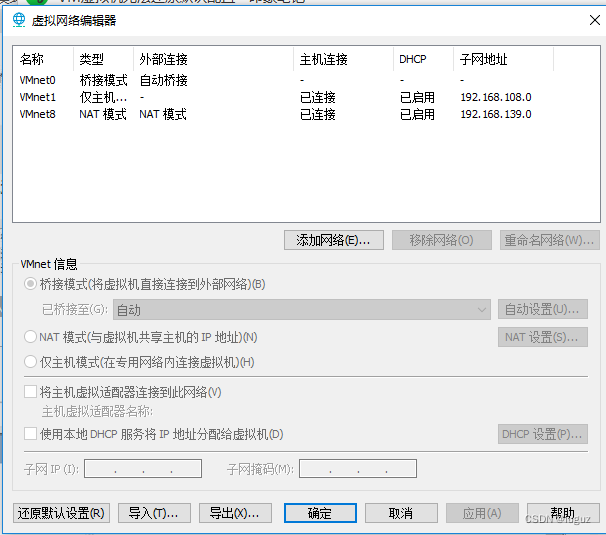The height and width of the screenshot is (535, 606).
Task: Select the VMnet1 row
Action: pyautogui.click(x=306, y=97)
